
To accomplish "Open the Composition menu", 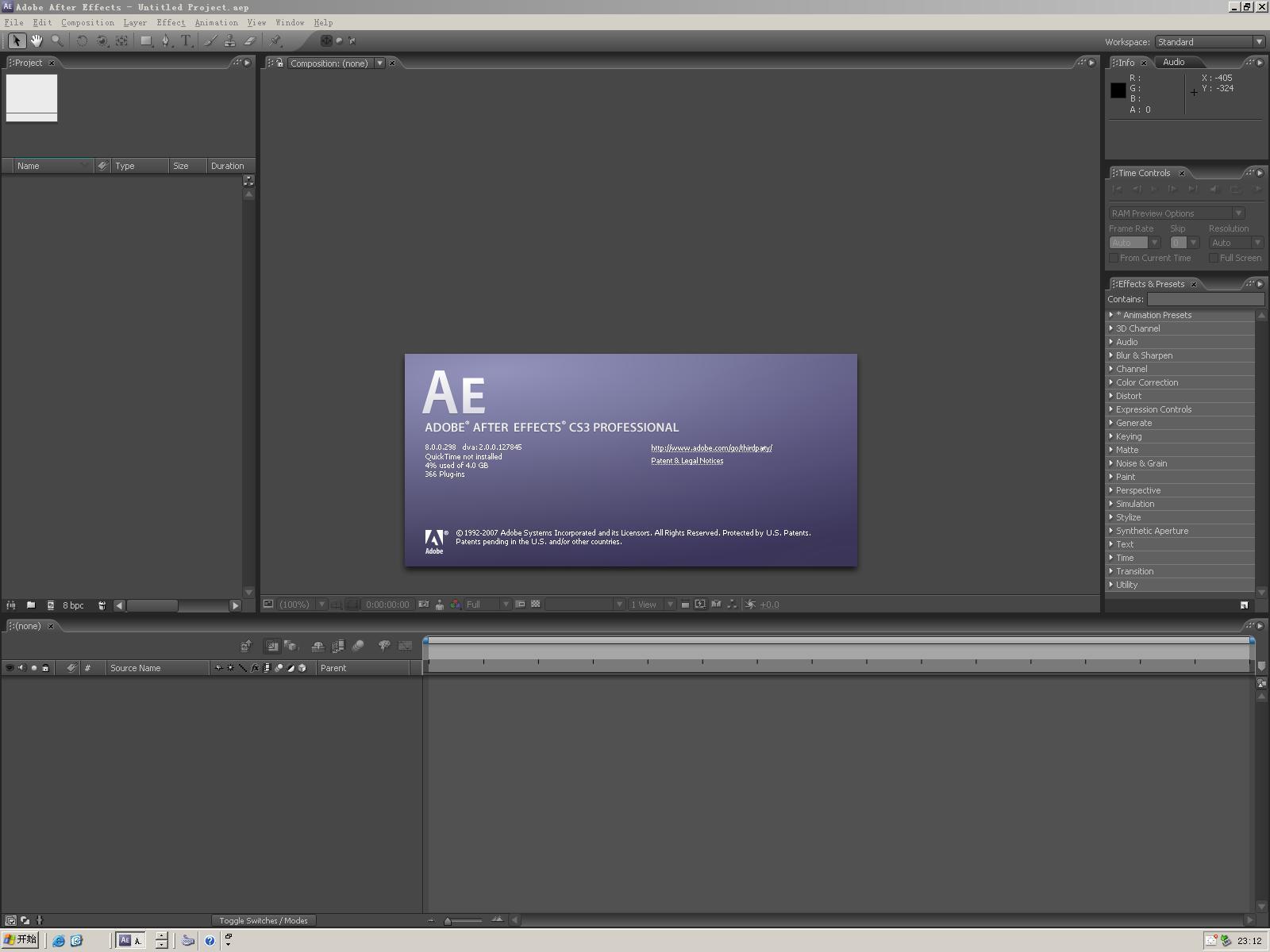I will 87,22.
